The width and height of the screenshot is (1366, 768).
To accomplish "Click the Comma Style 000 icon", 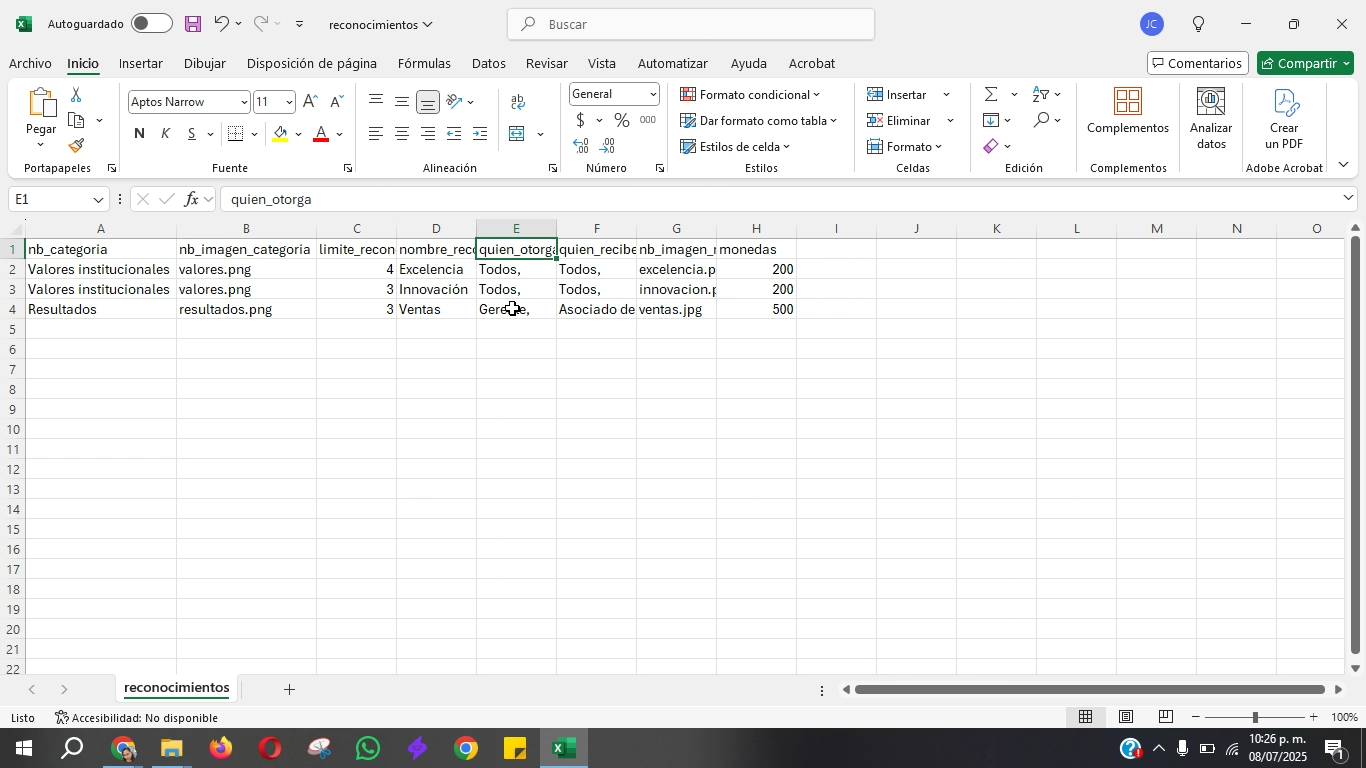I will pos(648,121).
